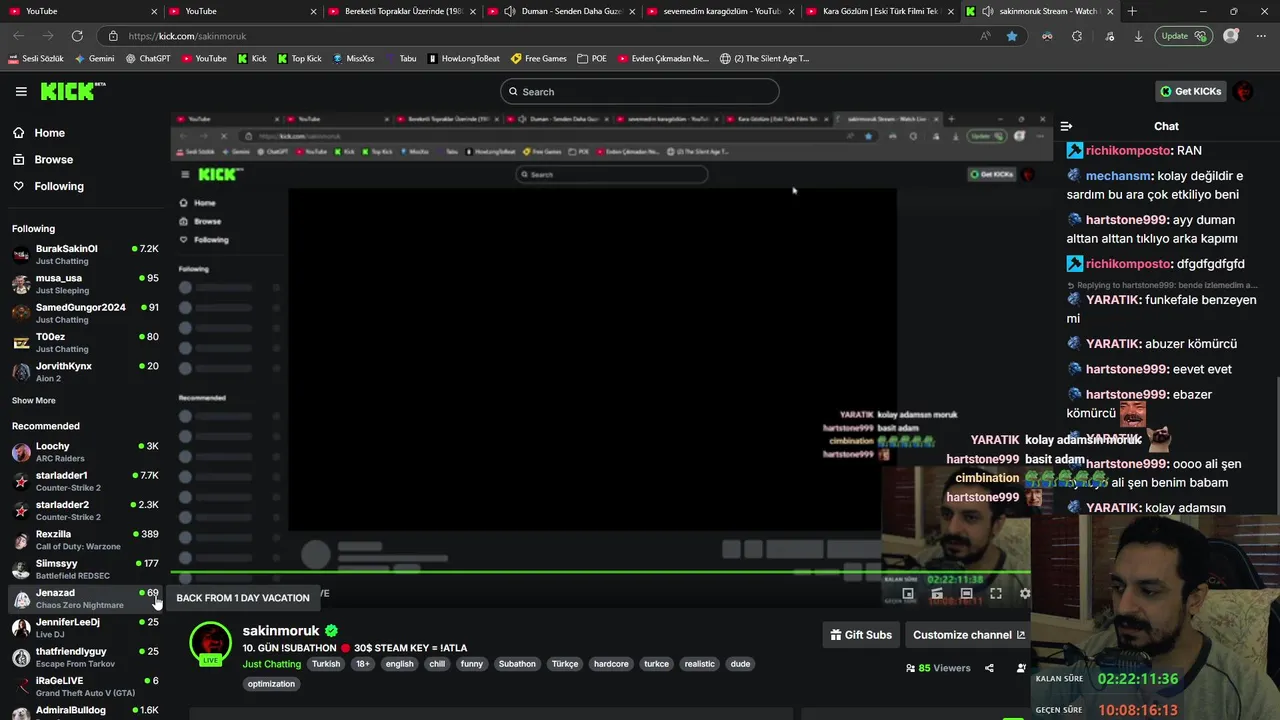The width and height of the screenshot is (1280, 720).
Task: Expand following list with Show More
Action: coord(34,400)
